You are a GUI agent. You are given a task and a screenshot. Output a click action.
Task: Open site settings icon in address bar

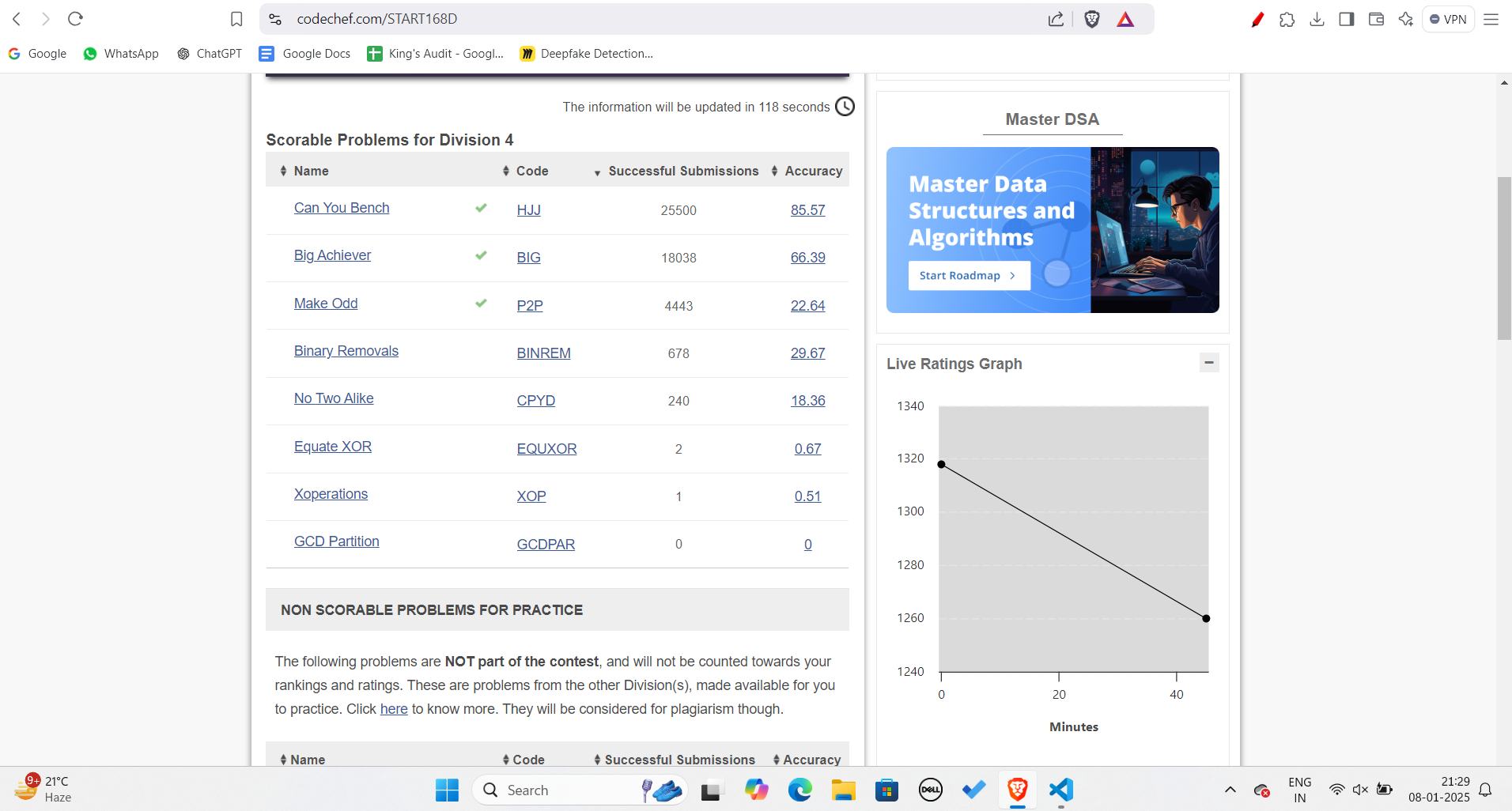coord(275,19)
